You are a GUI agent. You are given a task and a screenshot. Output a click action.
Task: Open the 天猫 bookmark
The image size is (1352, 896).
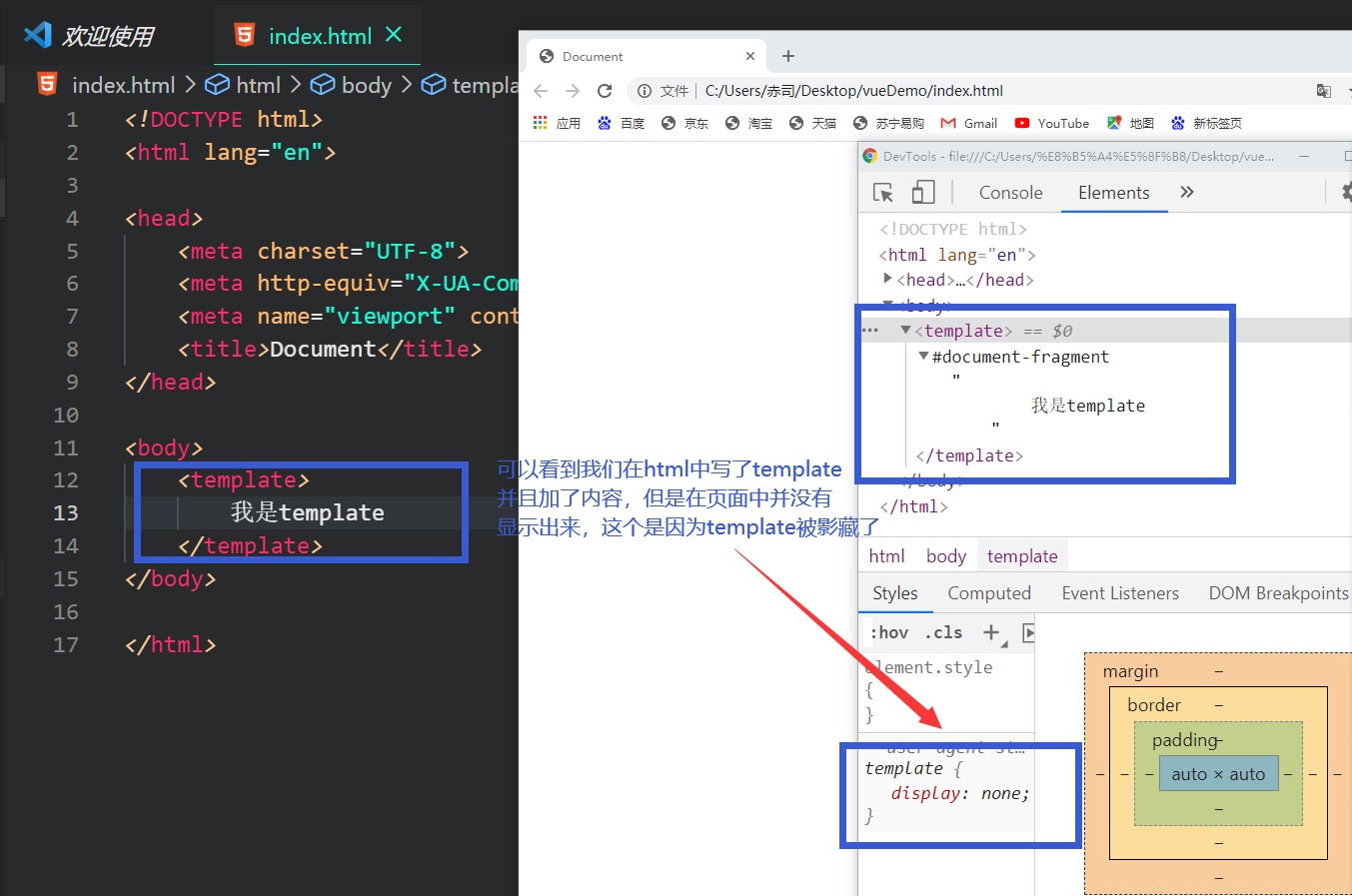[812, 123]
